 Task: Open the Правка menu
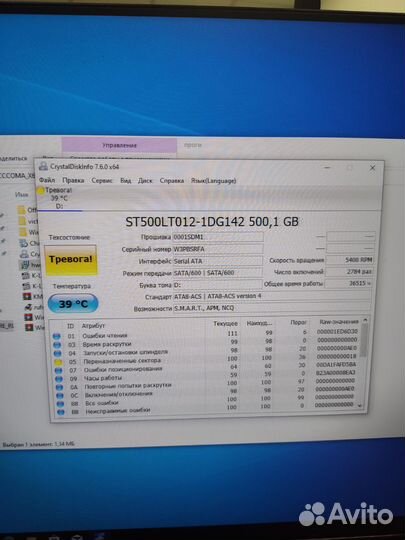[73, 180]
